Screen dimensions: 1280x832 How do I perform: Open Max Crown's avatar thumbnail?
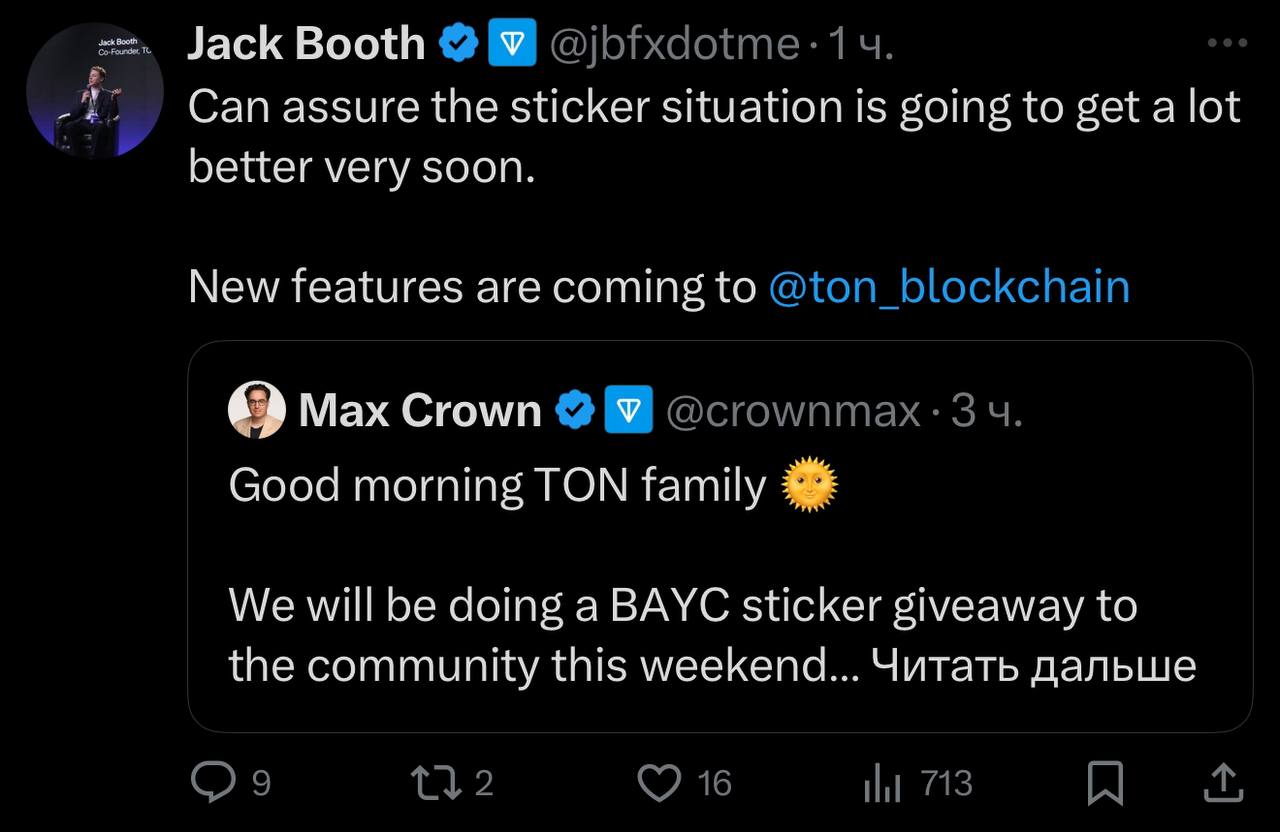[x=257, y=409]
